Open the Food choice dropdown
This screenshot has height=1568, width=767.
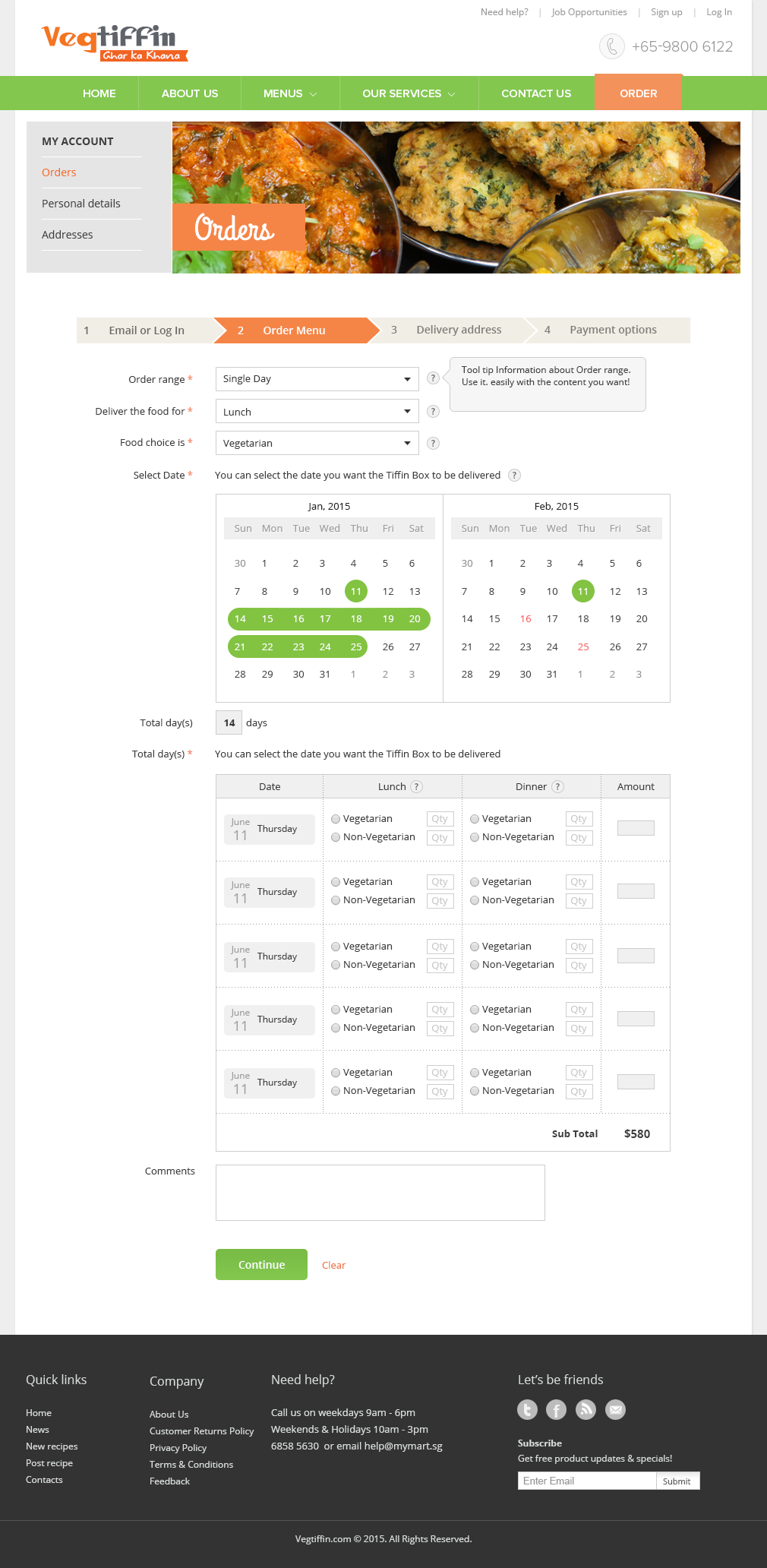coord(317,443)
